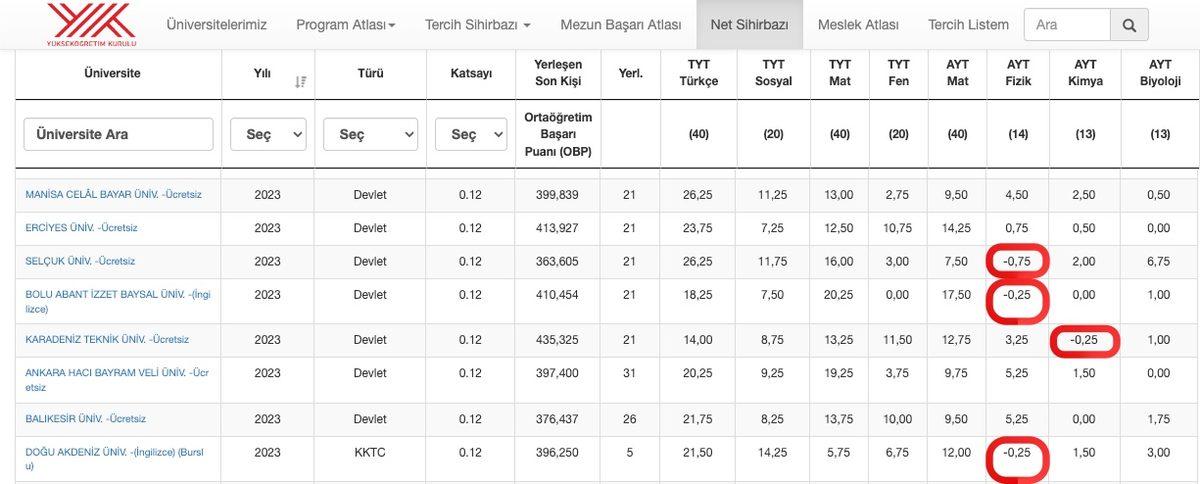This screenshot has height=484, width=1200.
Task: Open the Katsayı Seç filter dropdown
Action: click(x=471, y=134)
